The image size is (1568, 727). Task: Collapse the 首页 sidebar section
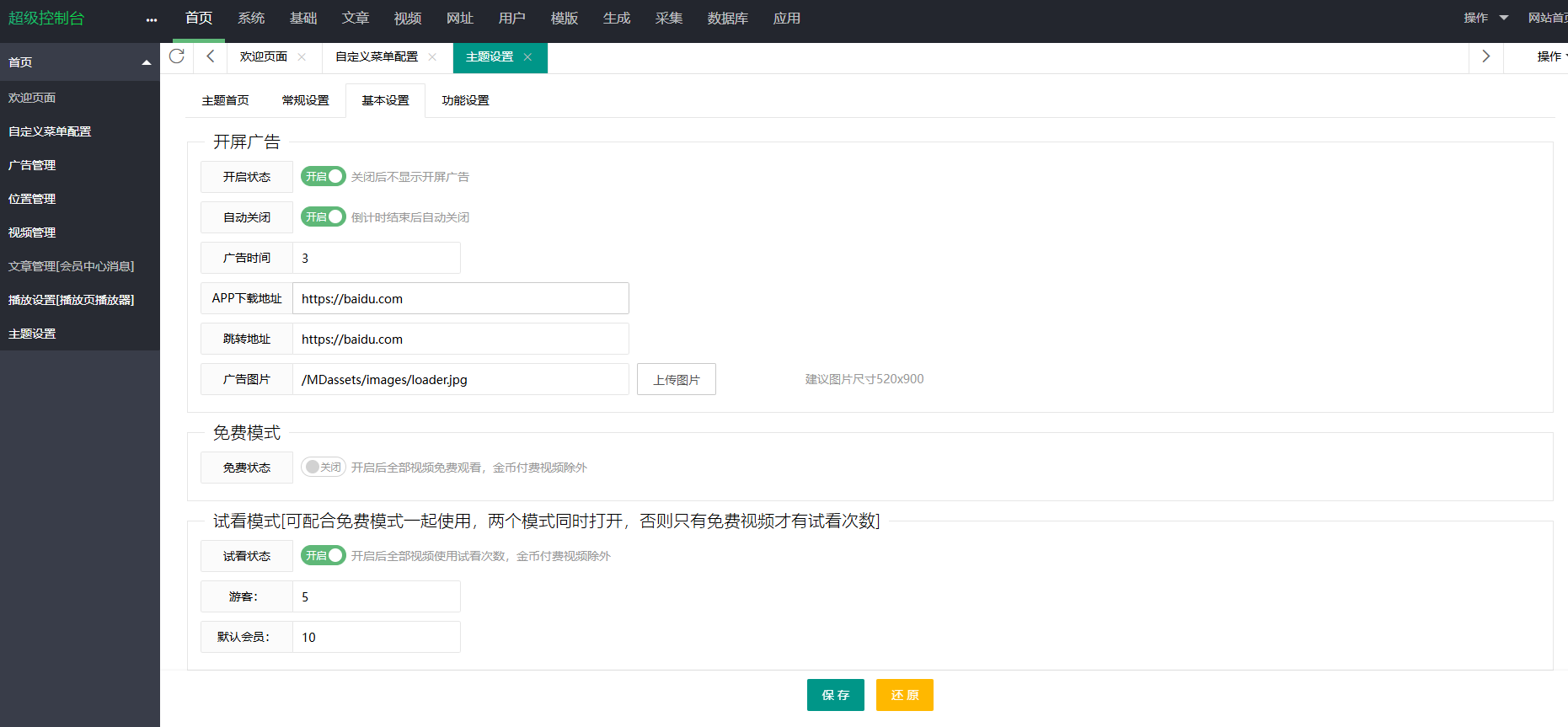coord(146,62)
